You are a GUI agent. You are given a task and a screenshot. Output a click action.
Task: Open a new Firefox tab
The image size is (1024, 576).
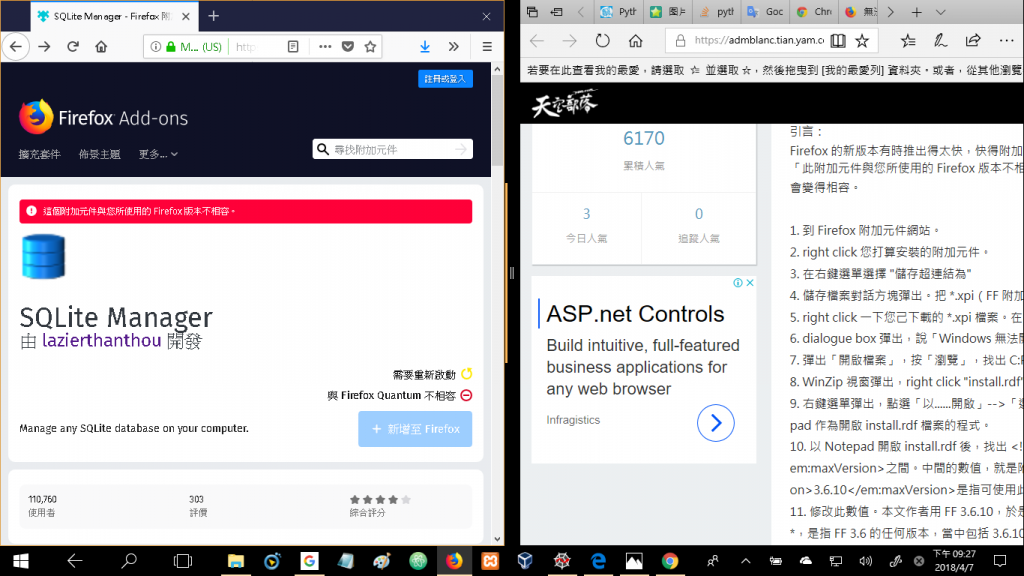pyautogui.click(x=214, y=16)
